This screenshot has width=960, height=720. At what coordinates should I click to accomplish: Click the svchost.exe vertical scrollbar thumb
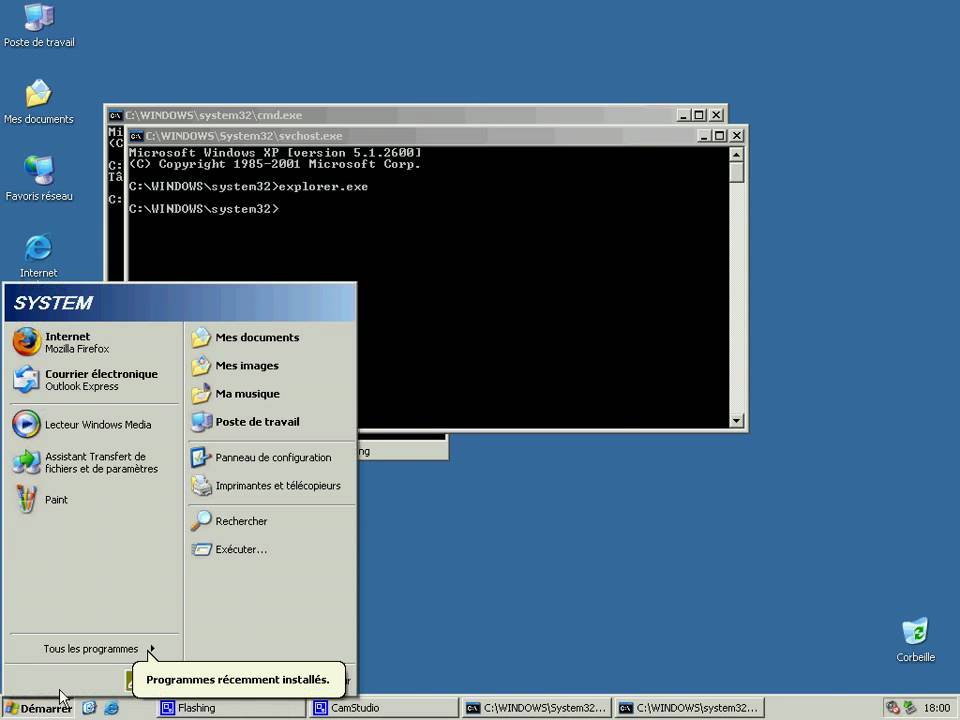pyautogui.click(x=737, y=172)
